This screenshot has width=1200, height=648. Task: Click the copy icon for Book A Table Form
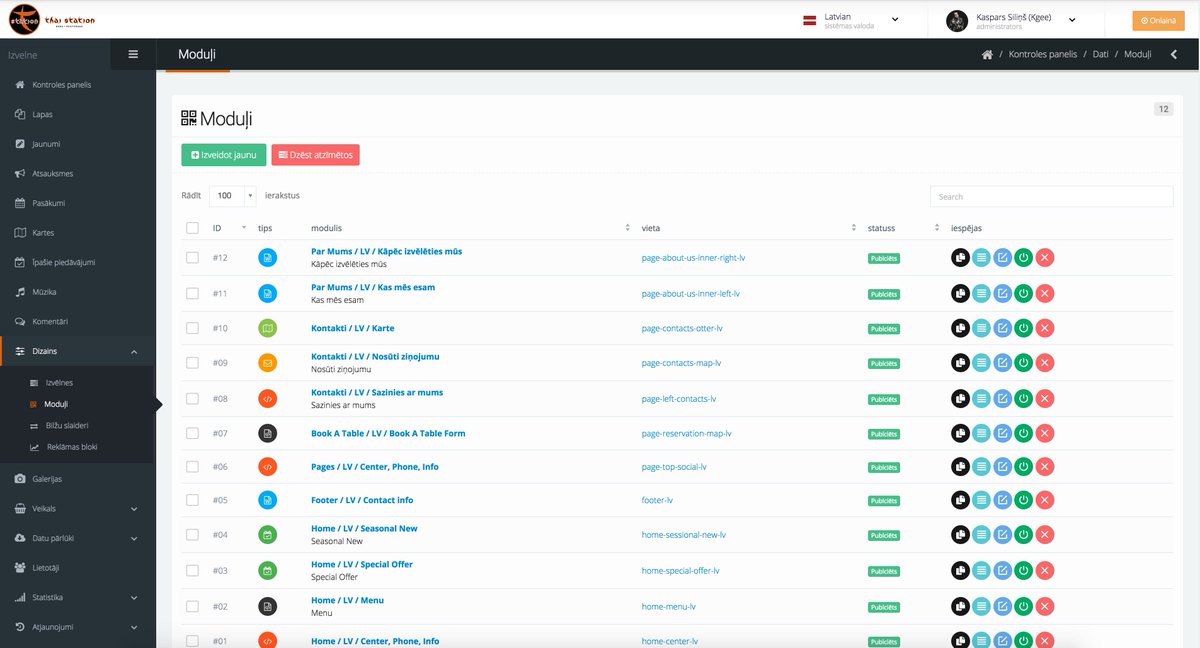960,434
